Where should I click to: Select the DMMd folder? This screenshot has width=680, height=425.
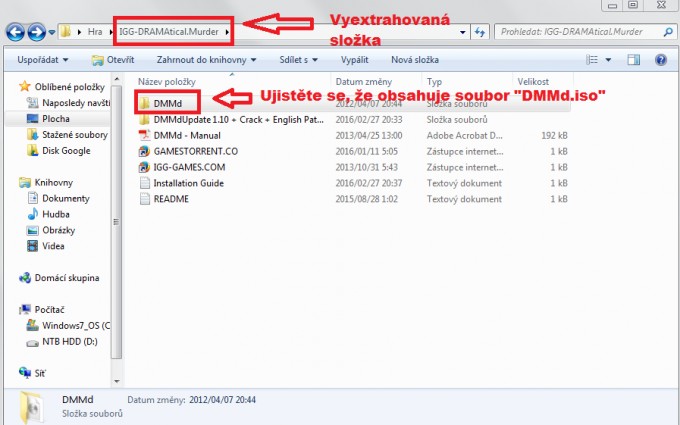coord(167,104)
